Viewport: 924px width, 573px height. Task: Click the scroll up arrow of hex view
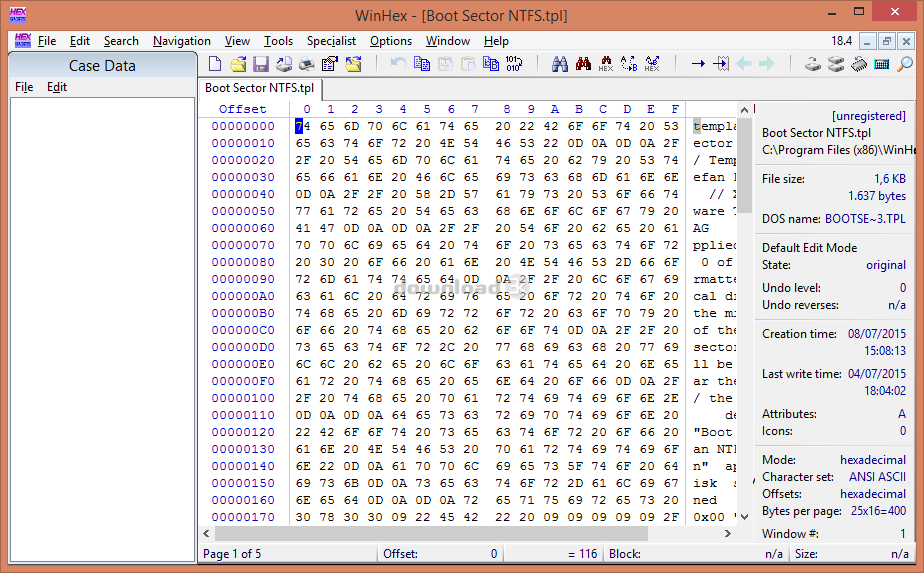pyautogui.click(x=744, y=110)
